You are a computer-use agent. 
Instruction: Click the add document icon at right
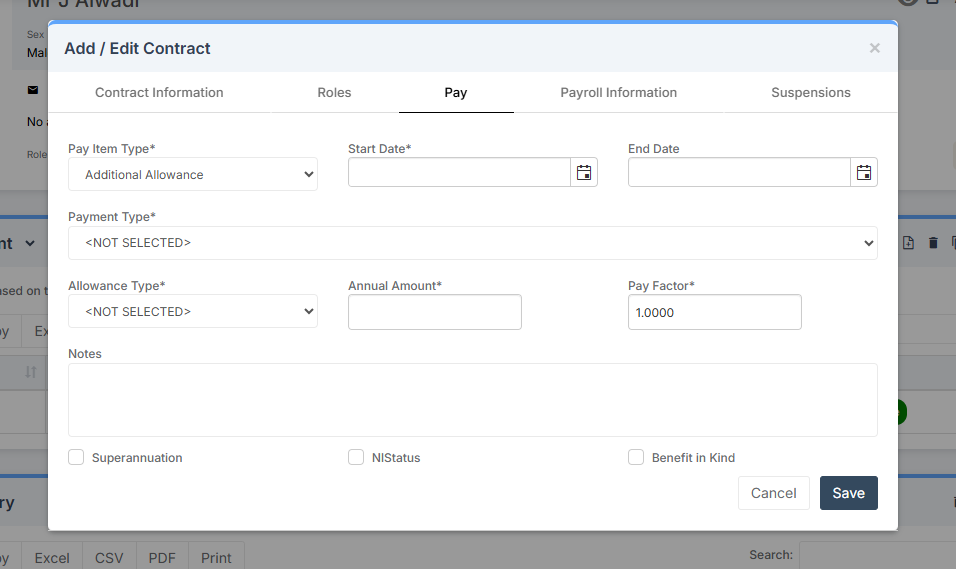(908, 243)
